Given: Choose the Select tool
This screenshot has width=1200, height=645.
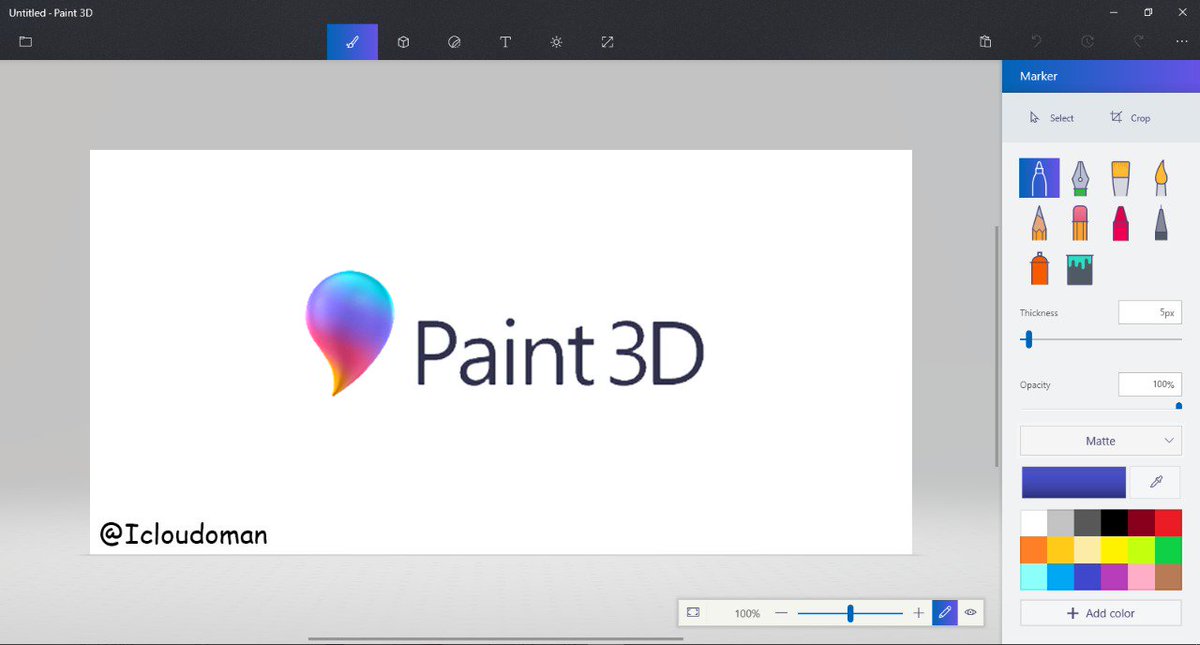Looking at the screenshot, I should tap(1052, 118).
